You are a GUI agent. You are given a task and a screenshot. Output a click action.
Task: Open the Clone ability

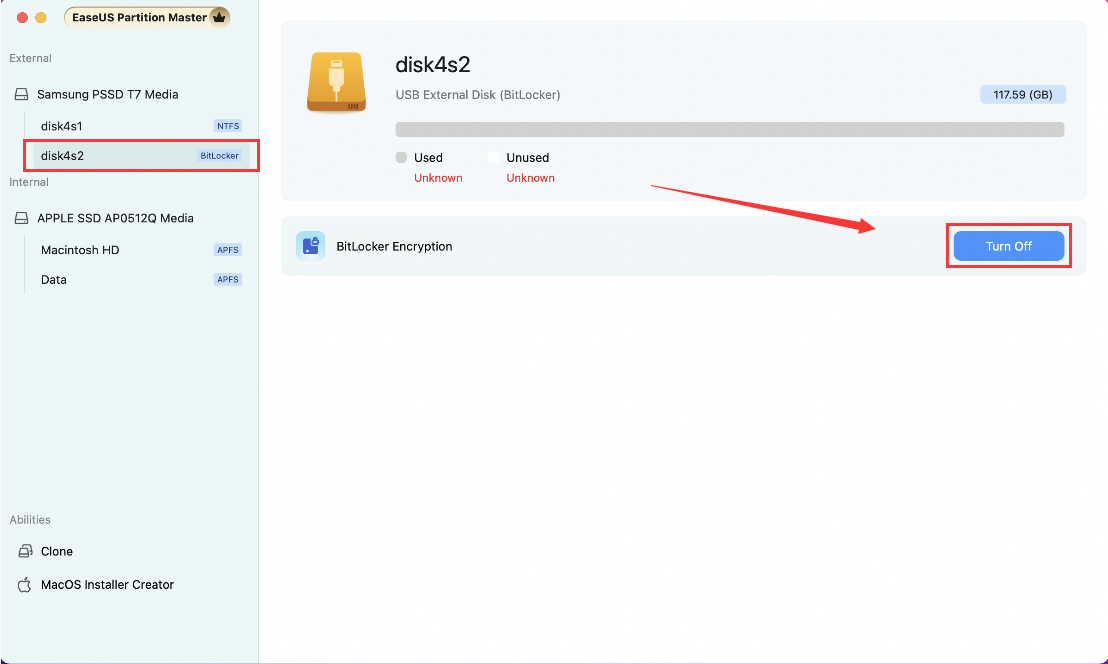coord(57,551)
